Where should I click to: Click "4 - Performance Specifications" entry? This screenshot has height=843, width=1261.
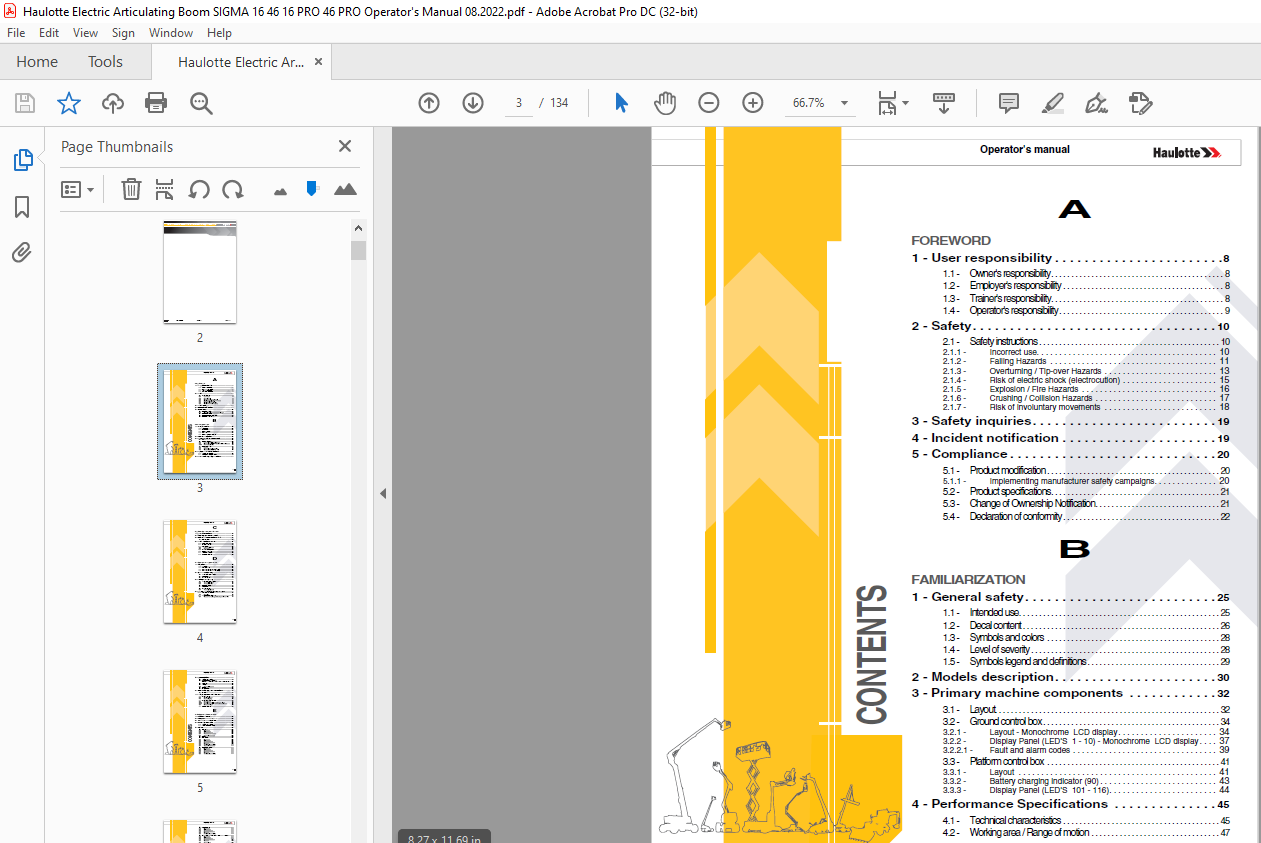[1070, 804]
